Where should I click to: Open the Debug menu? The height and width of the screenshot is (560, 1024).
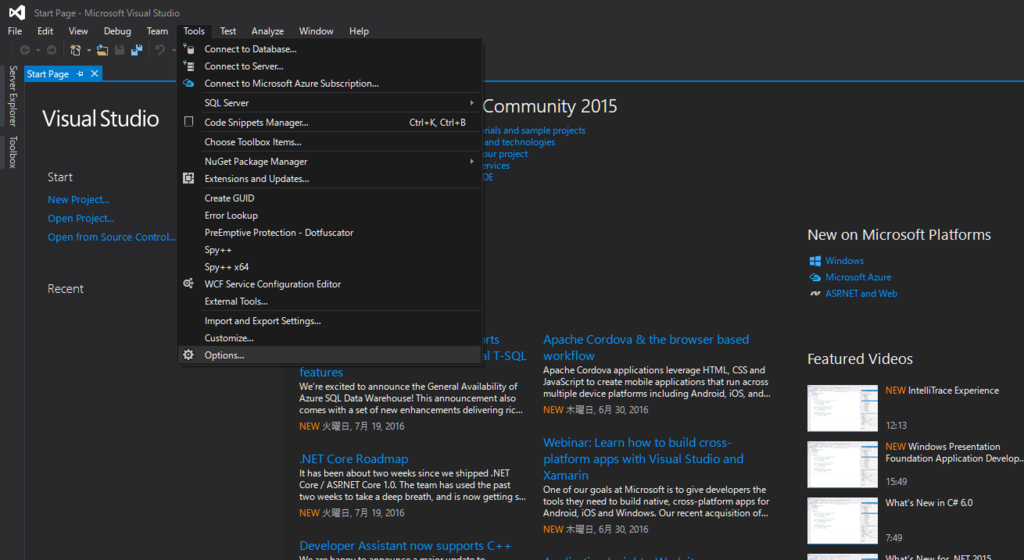click(117, 31)
